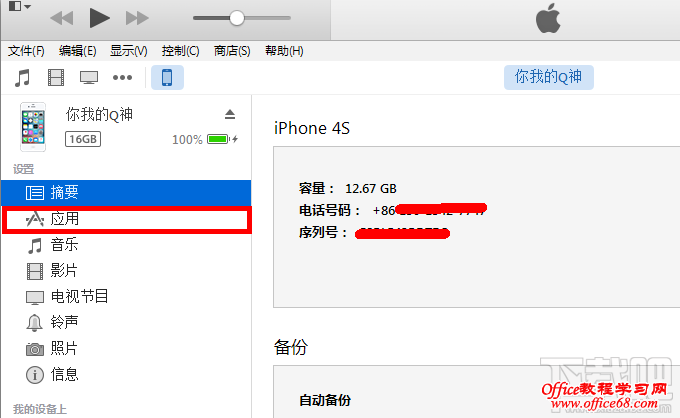Click the 你我的Q神 device button

tap(549, 77)
